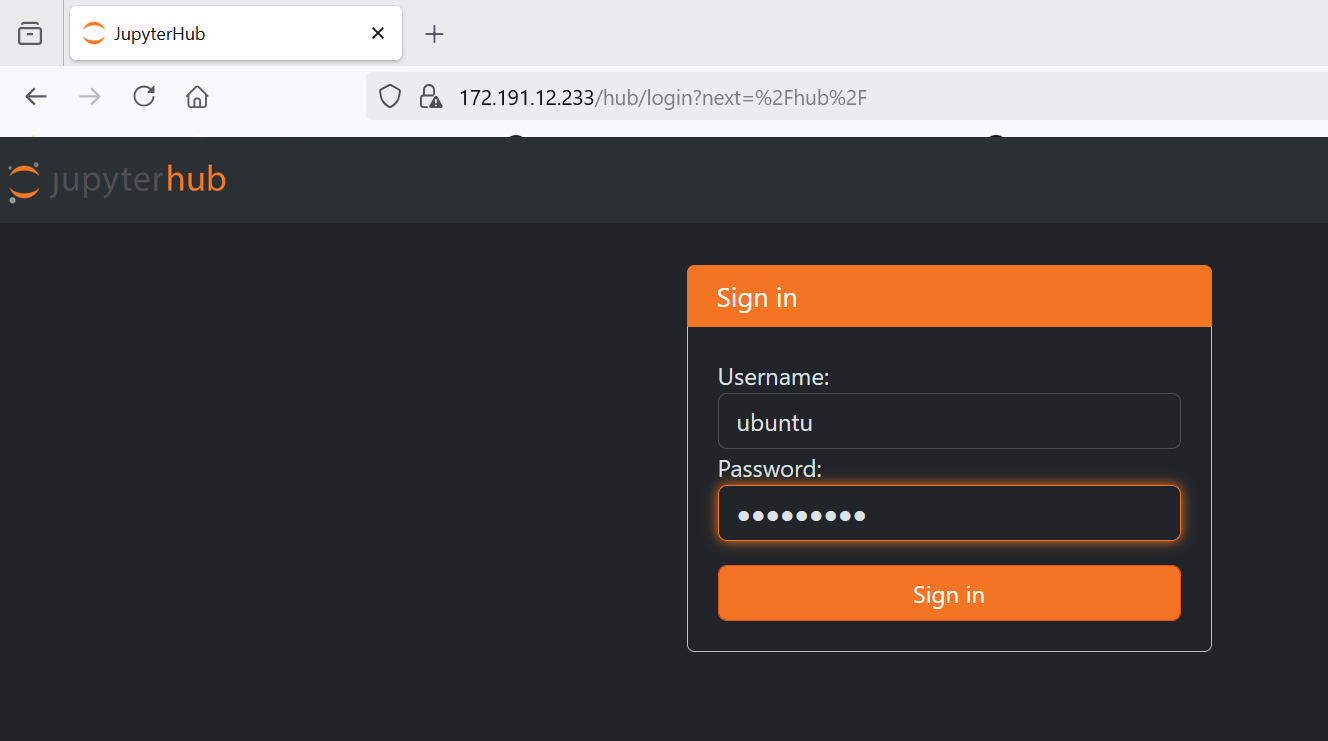Click the browser address bar

(700, 96)
